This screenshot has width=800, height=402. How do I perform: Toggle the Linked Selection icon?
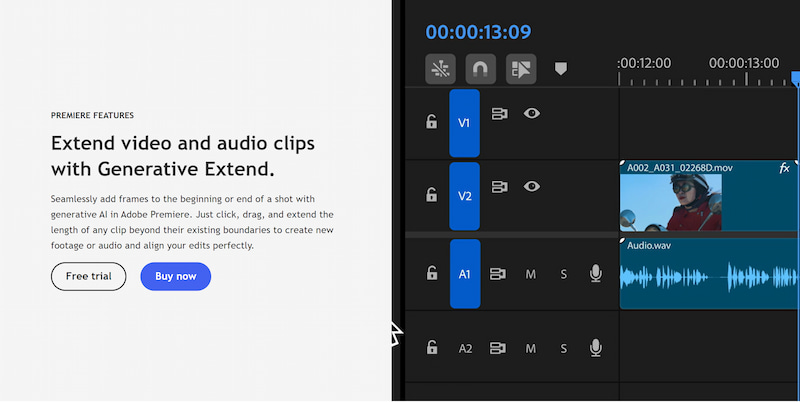tap(521, 69)
